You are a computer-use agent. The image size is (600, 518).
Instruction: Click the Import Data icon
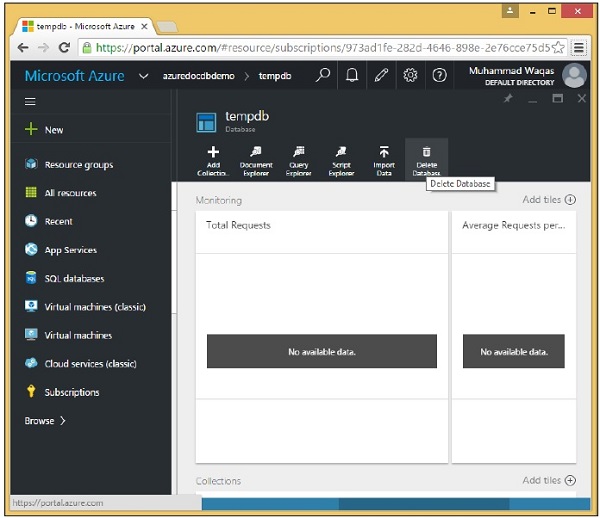(x=384, y=151)
